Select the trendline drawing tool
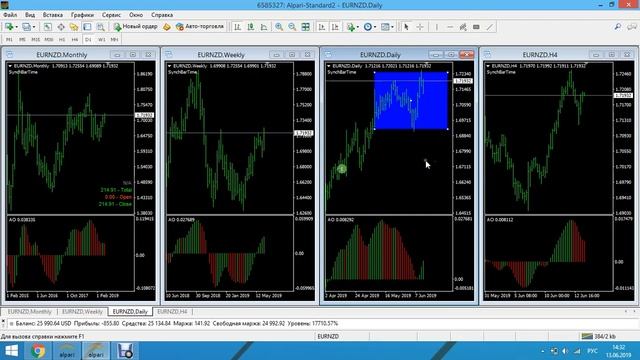This screenshot has width=640, height=360. pyautogui.click(x=490, y=27)
